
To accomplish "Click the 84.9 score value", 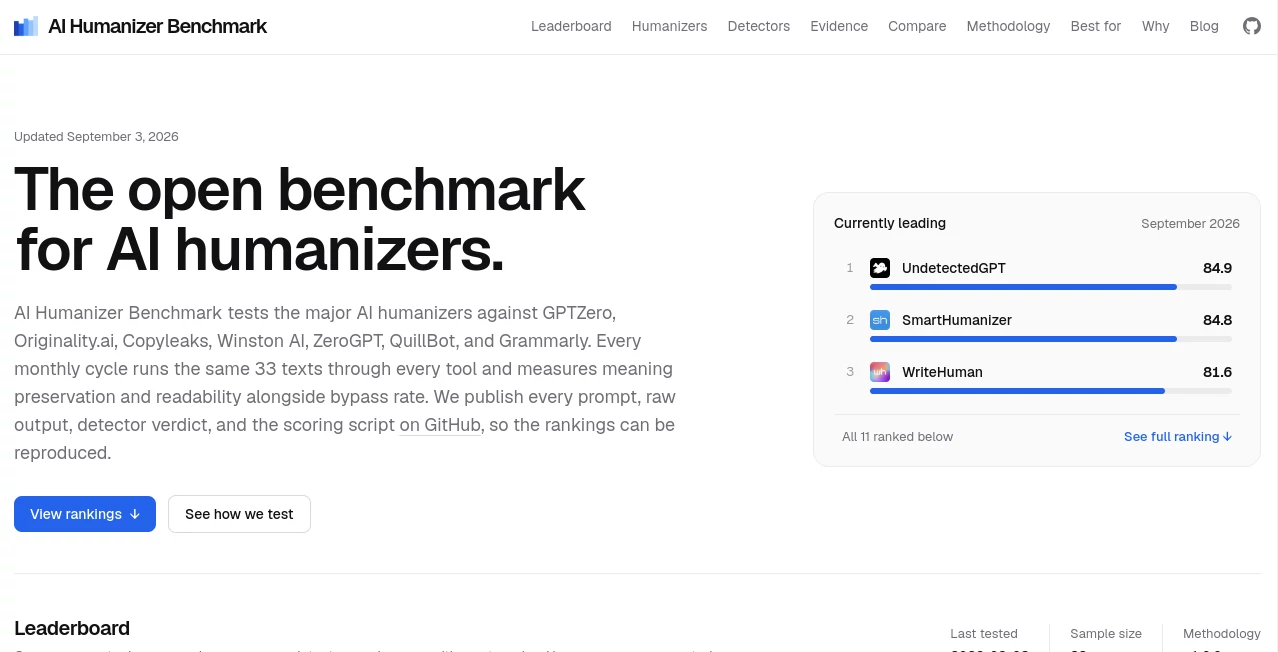I will (1217, 268).
